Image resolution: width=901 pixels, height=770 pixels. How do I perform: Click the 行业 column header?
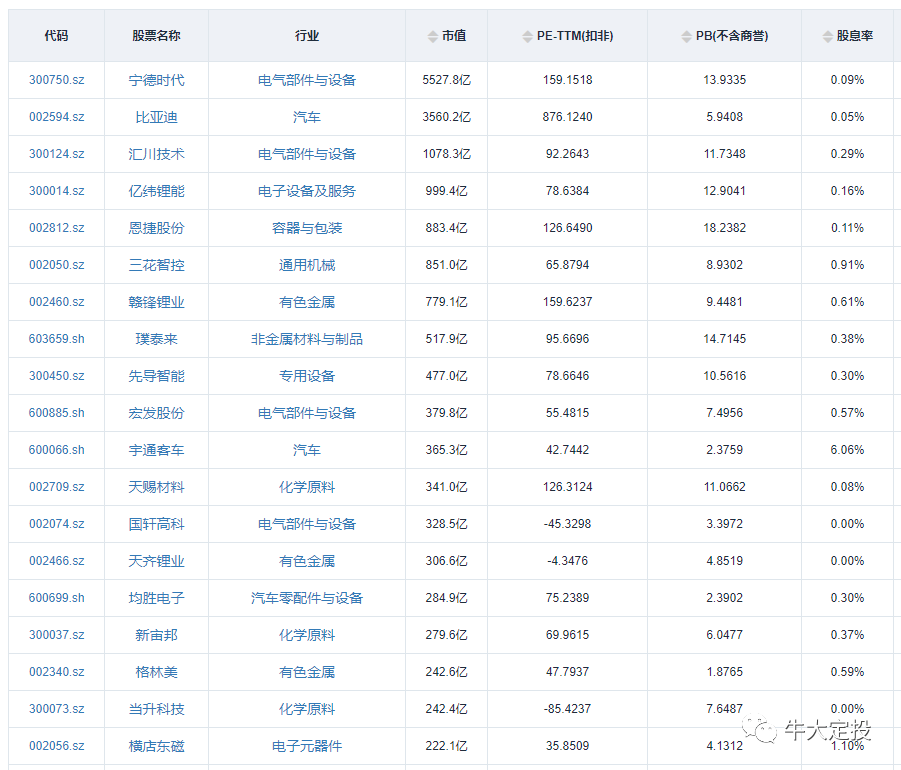click(x=307, y=36)
